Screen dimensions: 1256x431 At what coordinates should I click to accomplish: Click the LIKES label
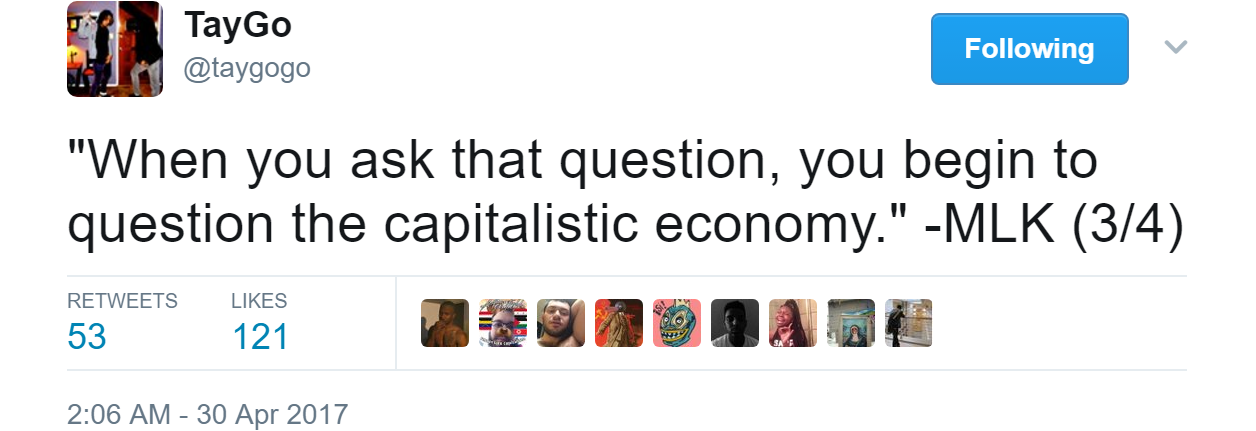pyautogui.click(x=259, y=301)
